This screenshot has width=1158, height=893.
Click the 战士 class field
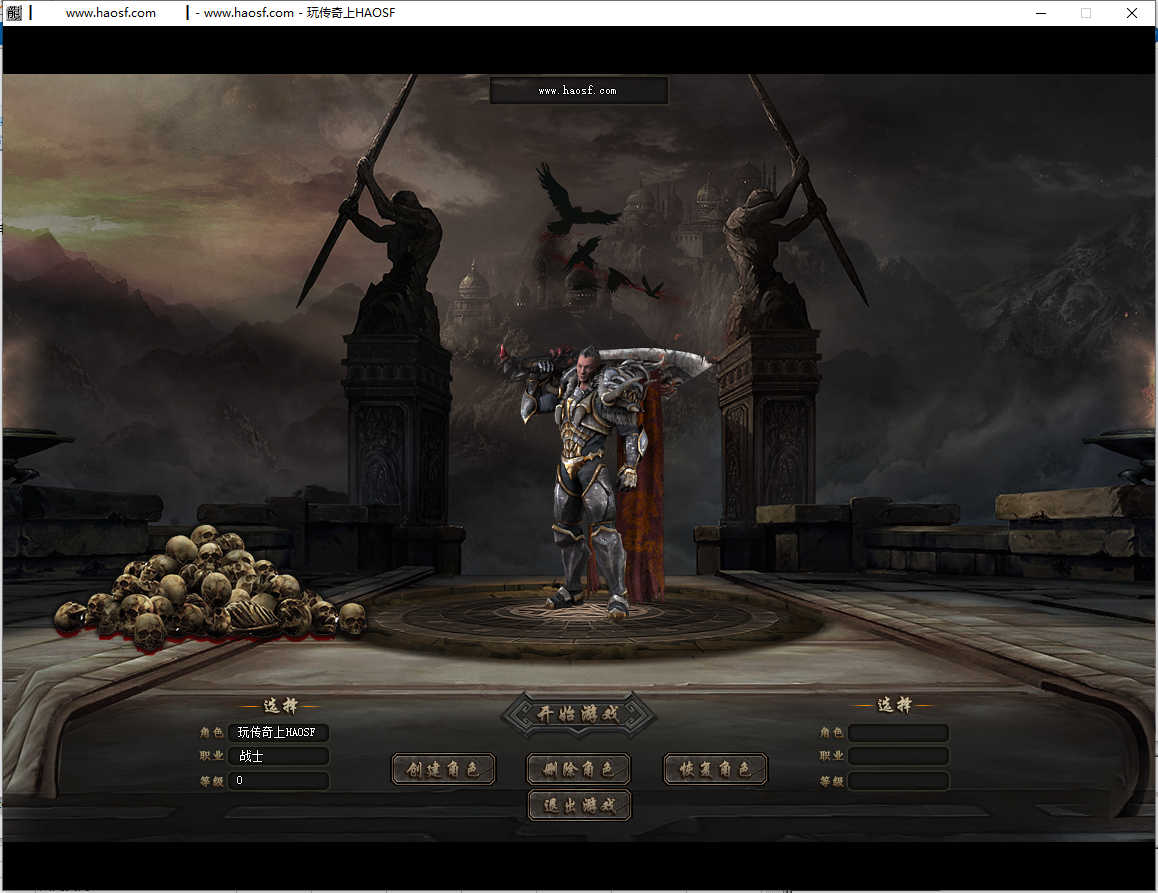point(278,757)
